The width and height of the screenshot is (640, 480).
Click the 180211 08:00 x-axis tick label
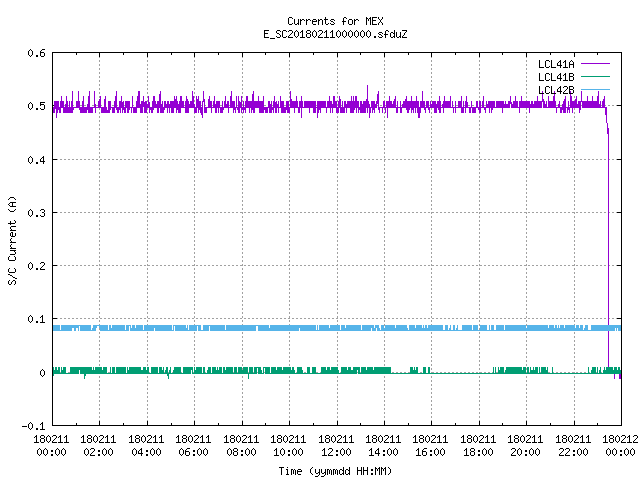(x=241, y=446)
